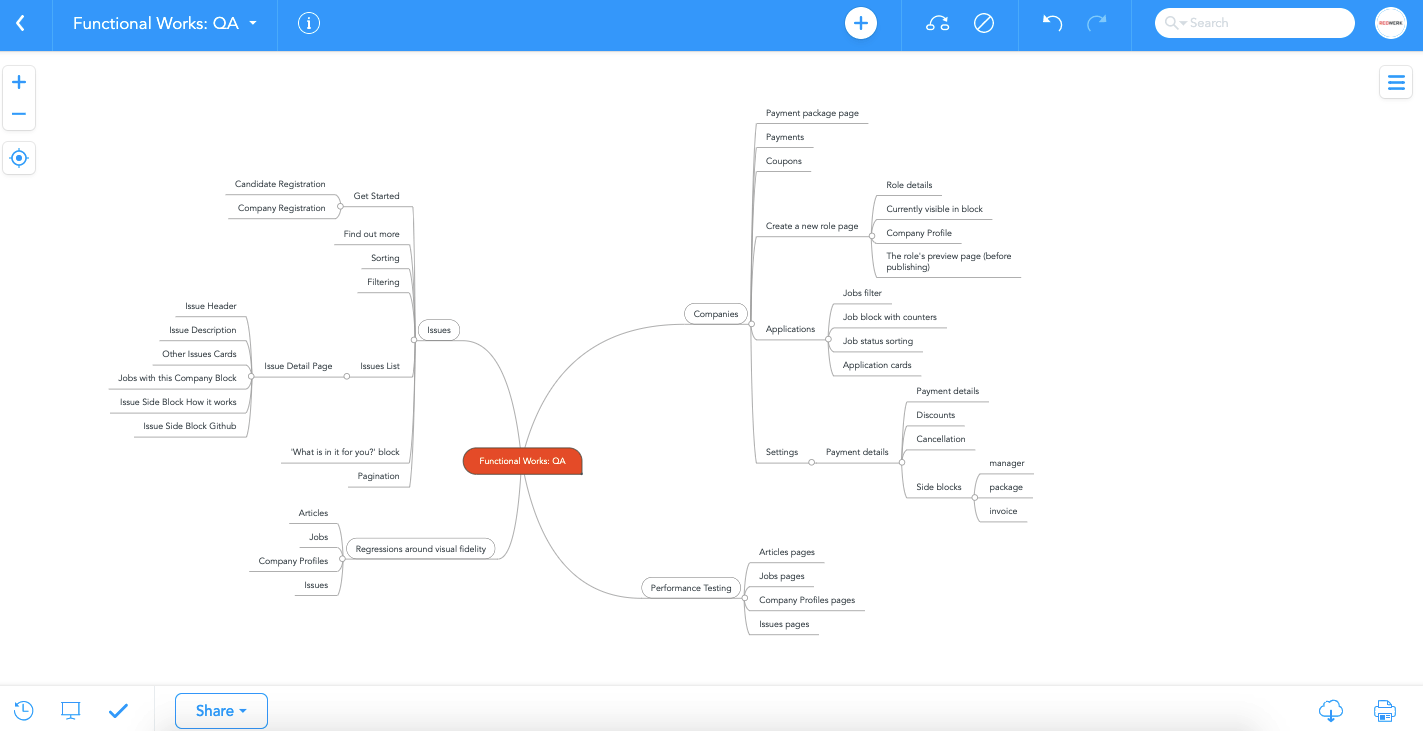Select the Performance Testing node
The image size is (1423, 731).
[x=691, y=588]
